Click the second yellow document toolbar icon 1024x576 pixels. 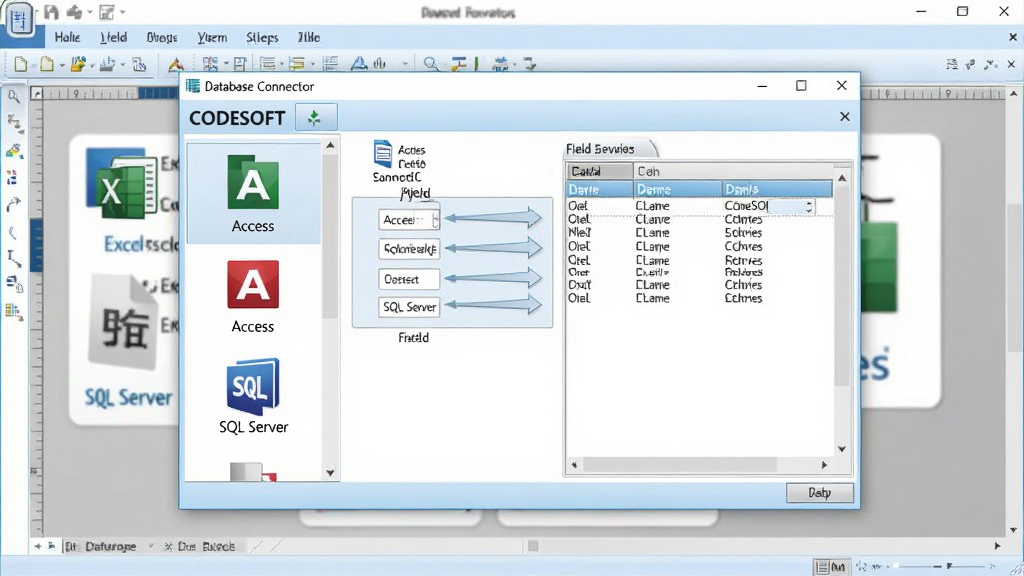[x=46, y=64]
